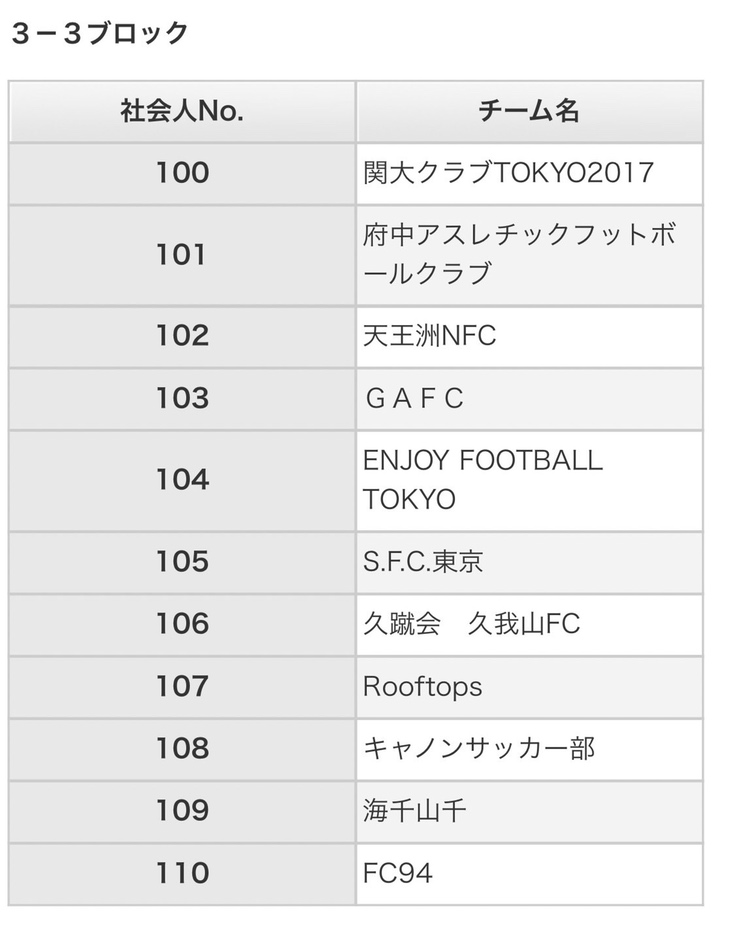Select number cell 110
The height and width of the screenshot is (932, 750).
182,874
